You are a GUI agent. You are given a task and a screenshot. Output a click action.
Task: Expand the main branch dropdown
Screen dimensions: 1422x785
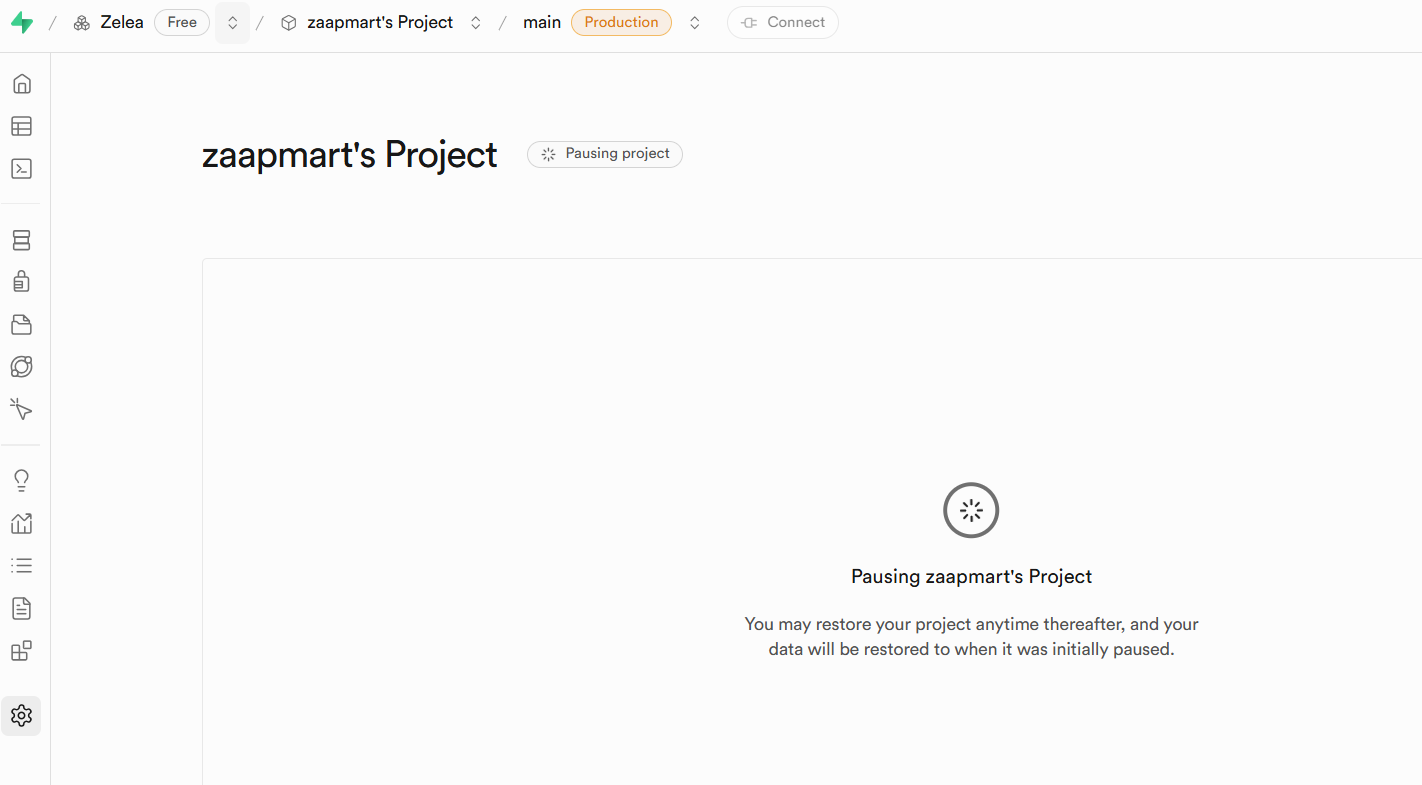(x=694, y=22)
